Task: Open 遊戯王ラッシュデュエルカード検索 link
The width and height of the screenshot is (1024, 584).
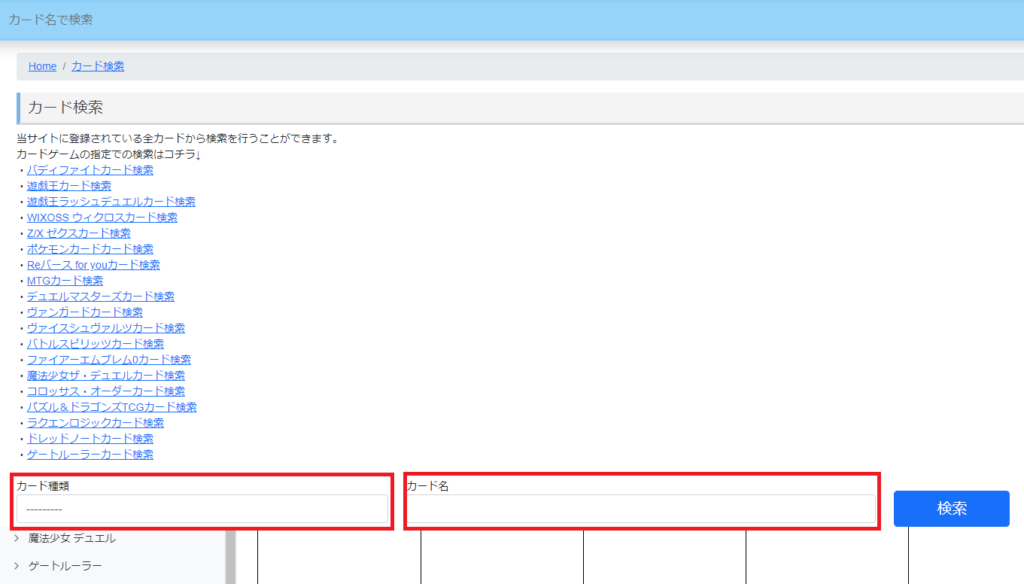Action: [x=111, y=202]
